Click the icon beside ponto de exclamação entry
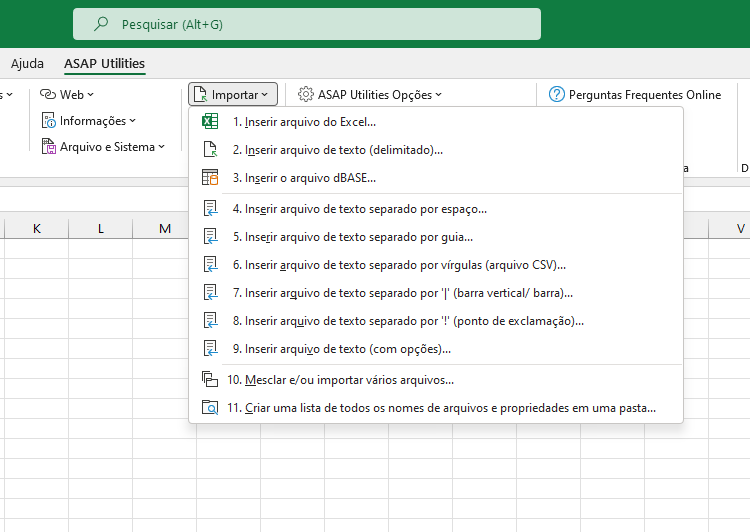Viewport: 750px width, 532px height. pos(210,321)
